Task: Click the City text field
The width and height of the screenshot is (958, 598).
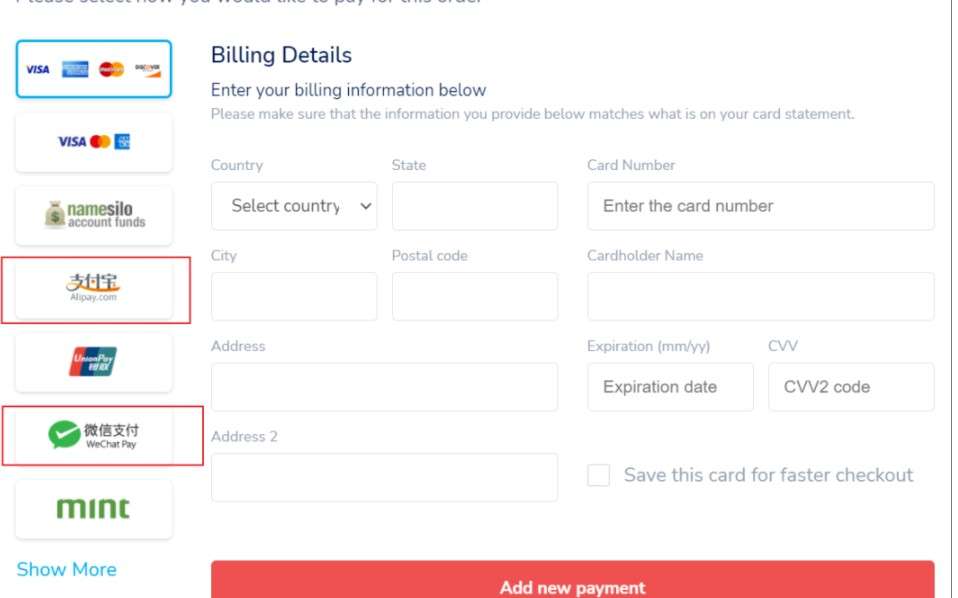Action: 294,296
